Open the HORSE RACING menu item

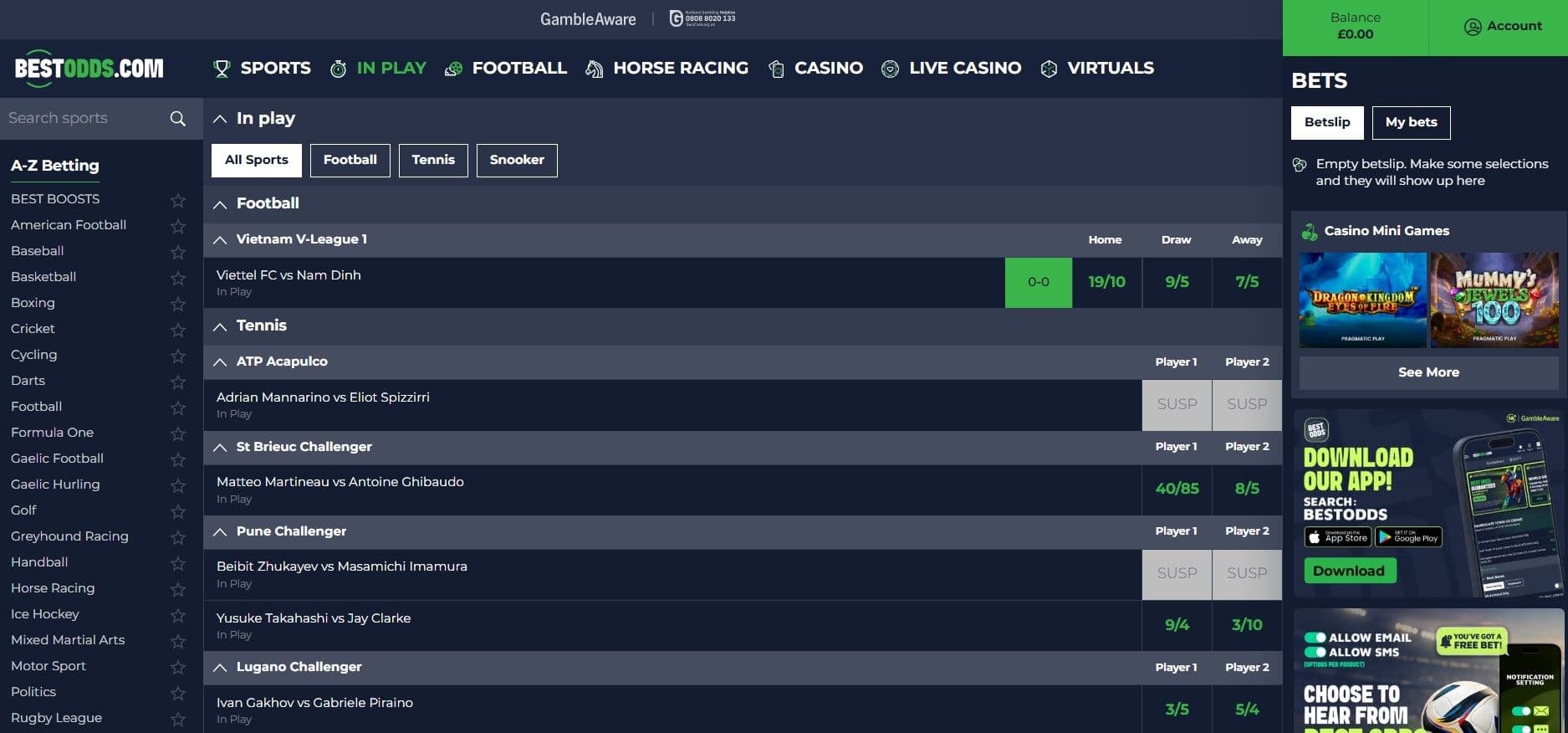[681, 68]
